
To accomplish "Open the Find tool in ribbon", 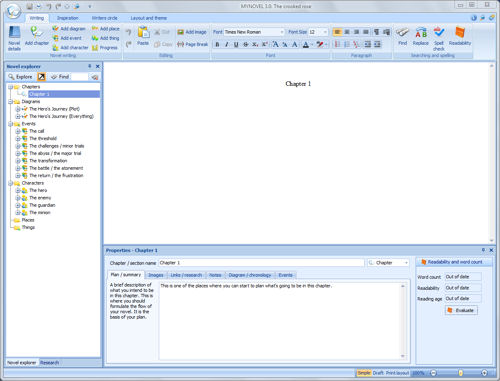I will pyautogui.click(x=403, y=37).
